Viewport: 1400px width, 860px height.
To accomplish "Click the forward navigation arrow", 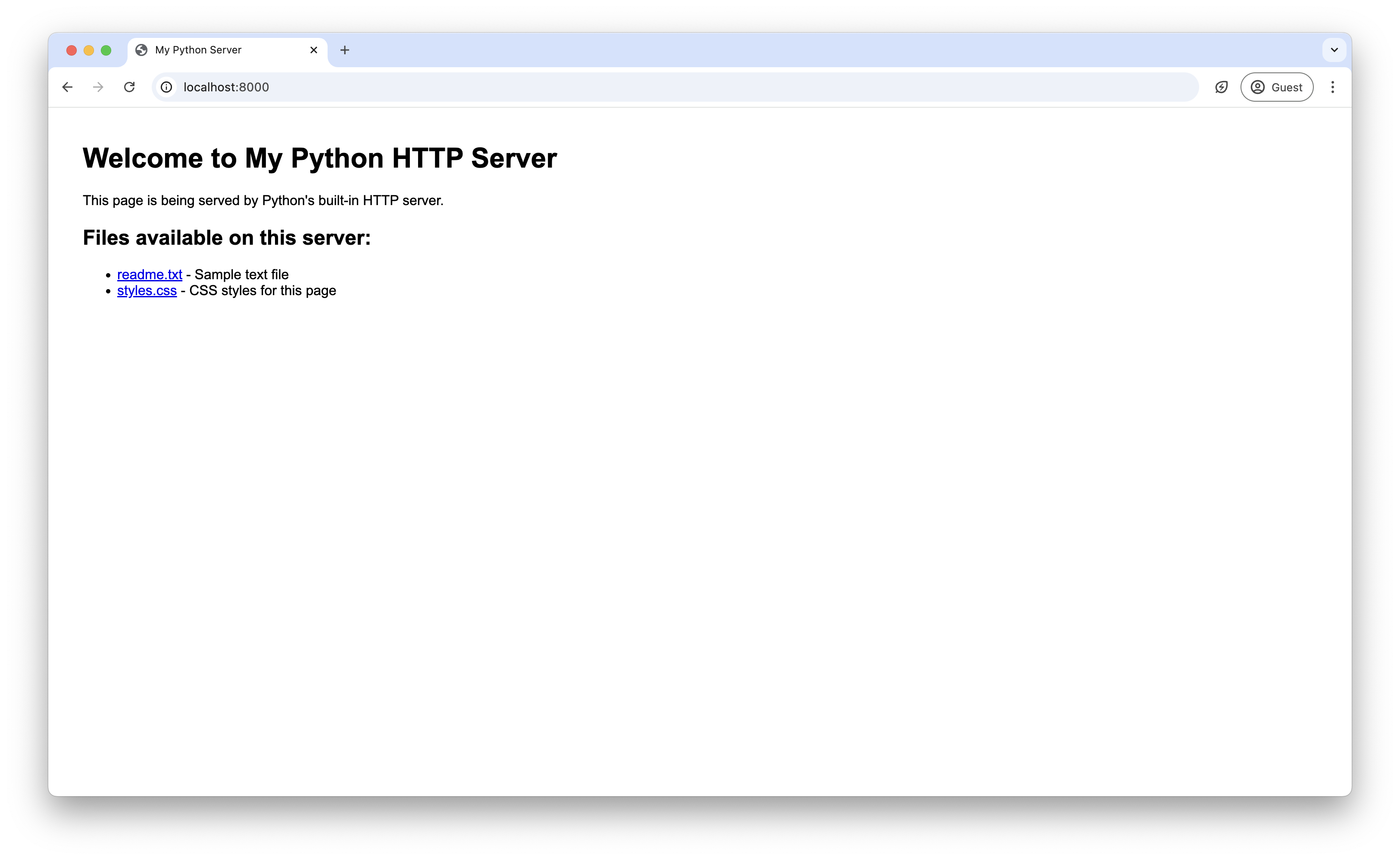I will click(x=98, y=87).
